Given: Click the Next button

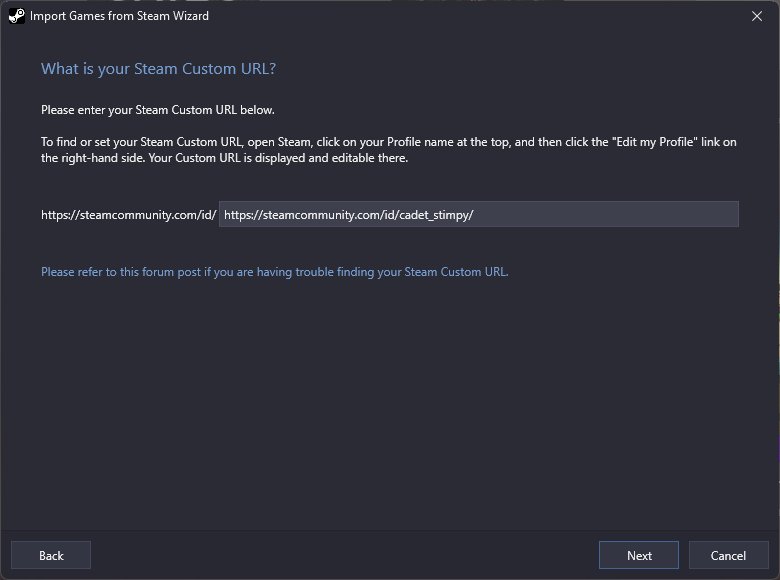Looking at the screenshot, I should point(639,555).
